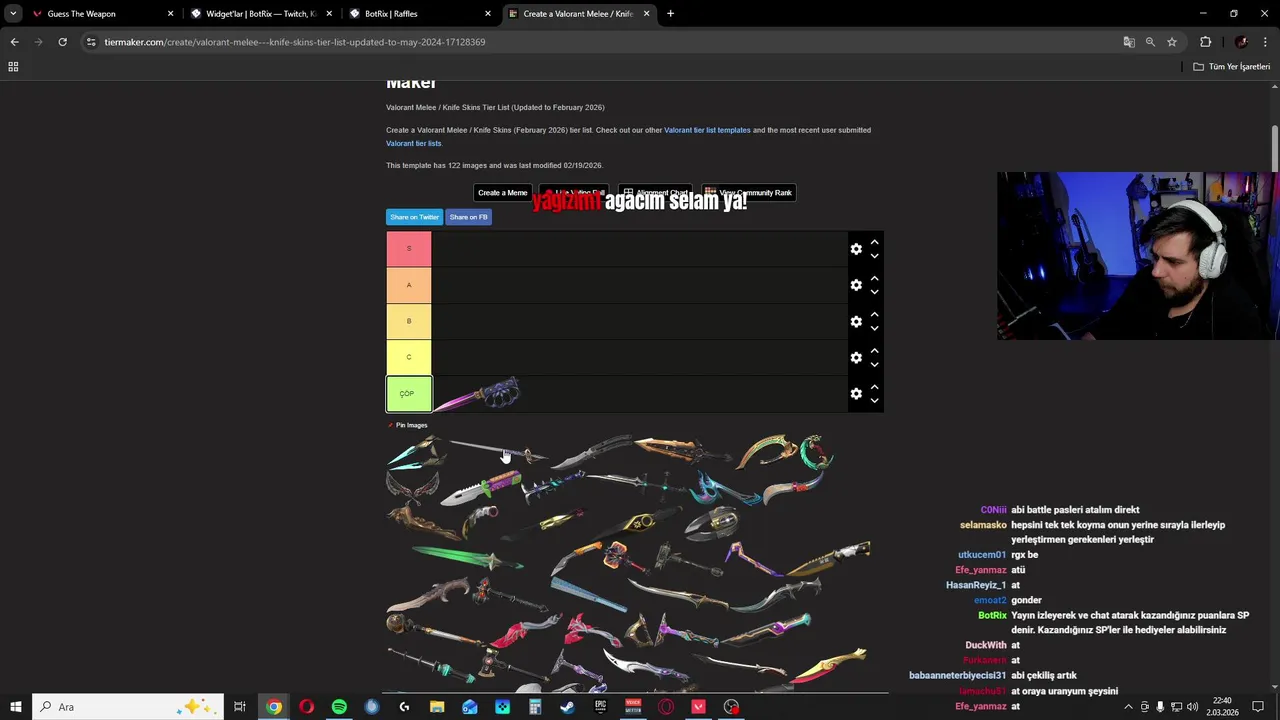Click the yellow C tier label

tap(409, 357)
